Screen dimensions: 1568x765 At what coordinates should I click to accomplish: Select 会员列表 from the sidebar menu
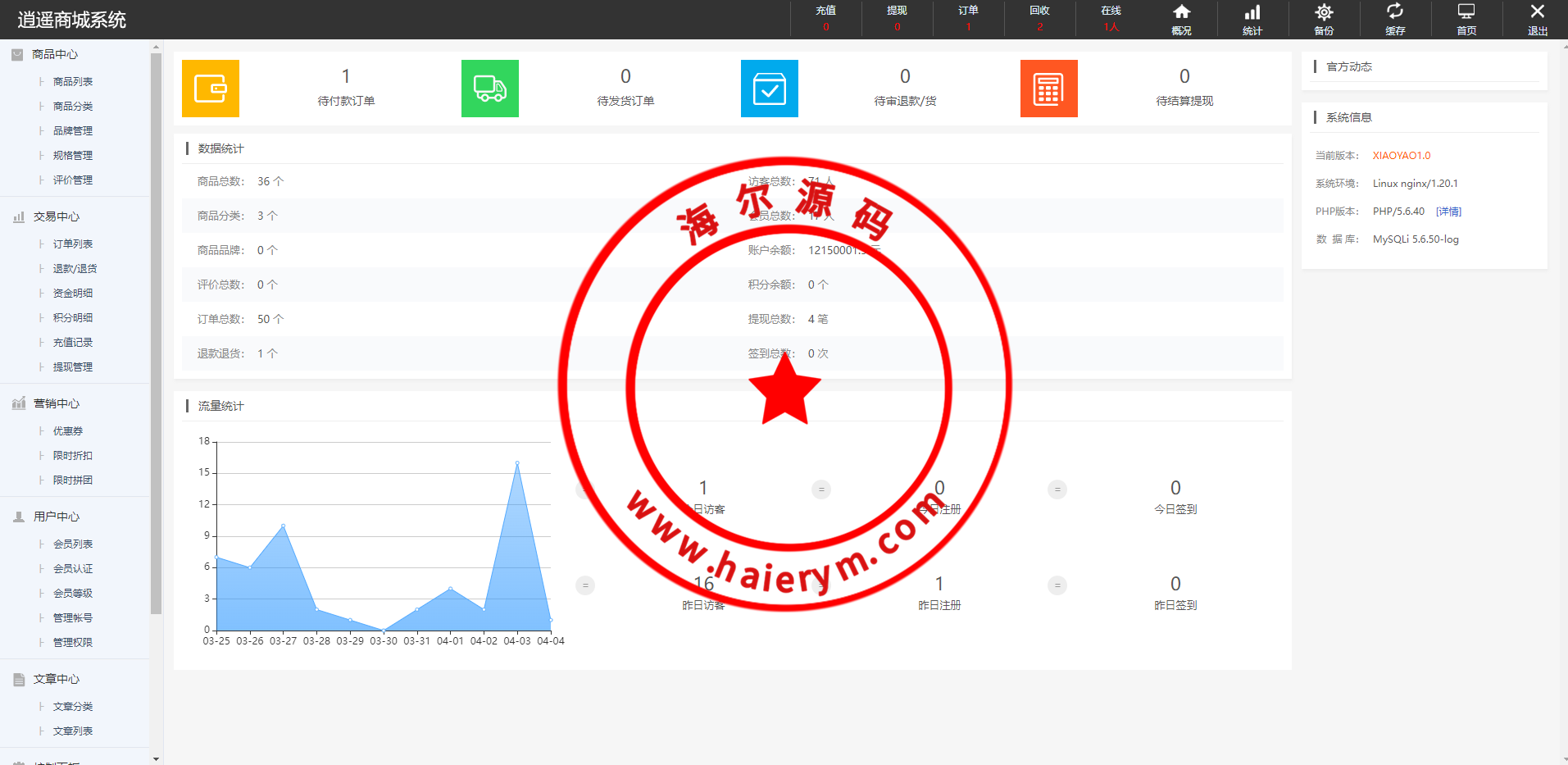click(73, 544)
